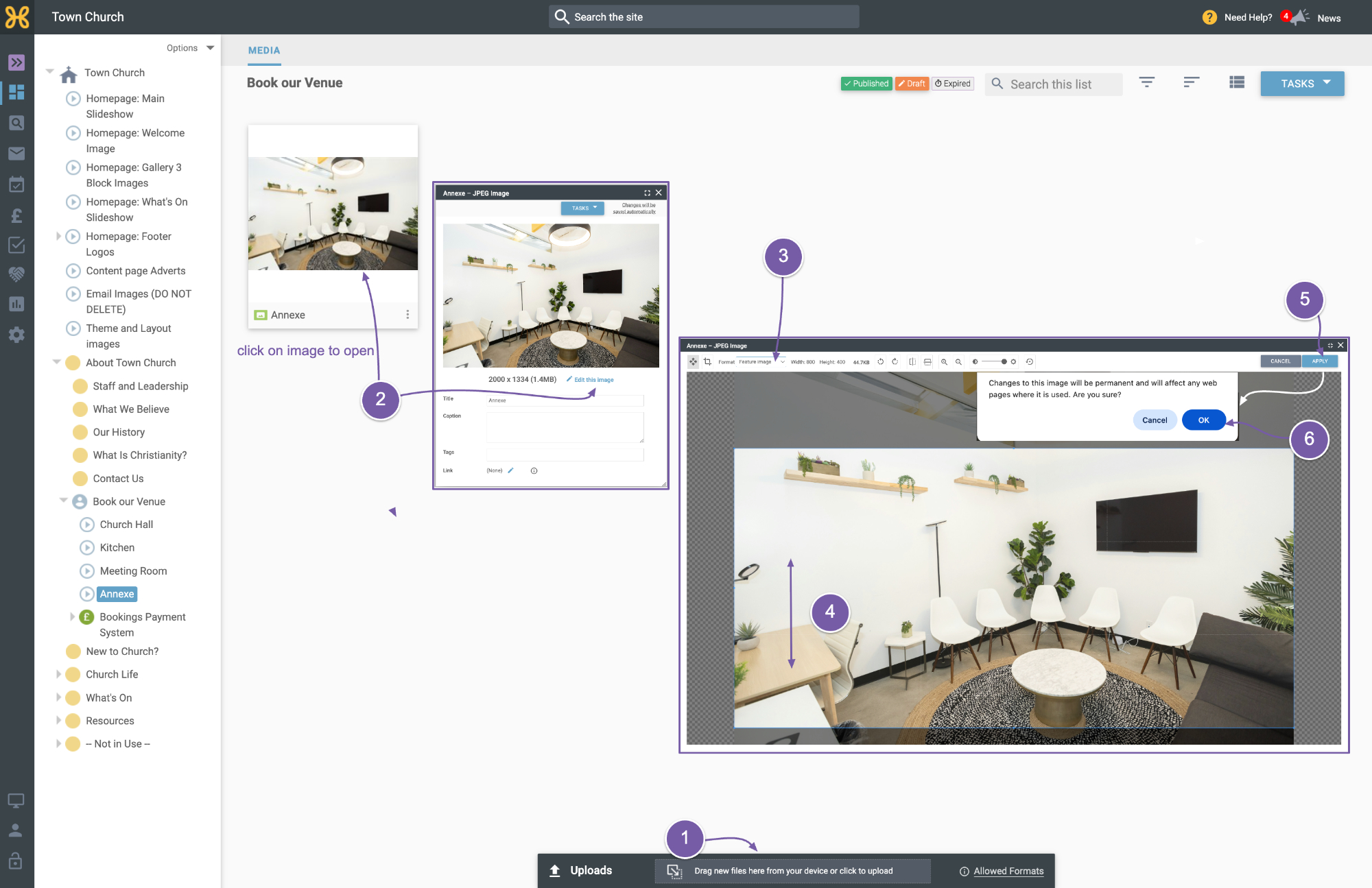Collapse the Book our Venue node
Viewport: 1372px width, 888px height.
tap(64, 501)
